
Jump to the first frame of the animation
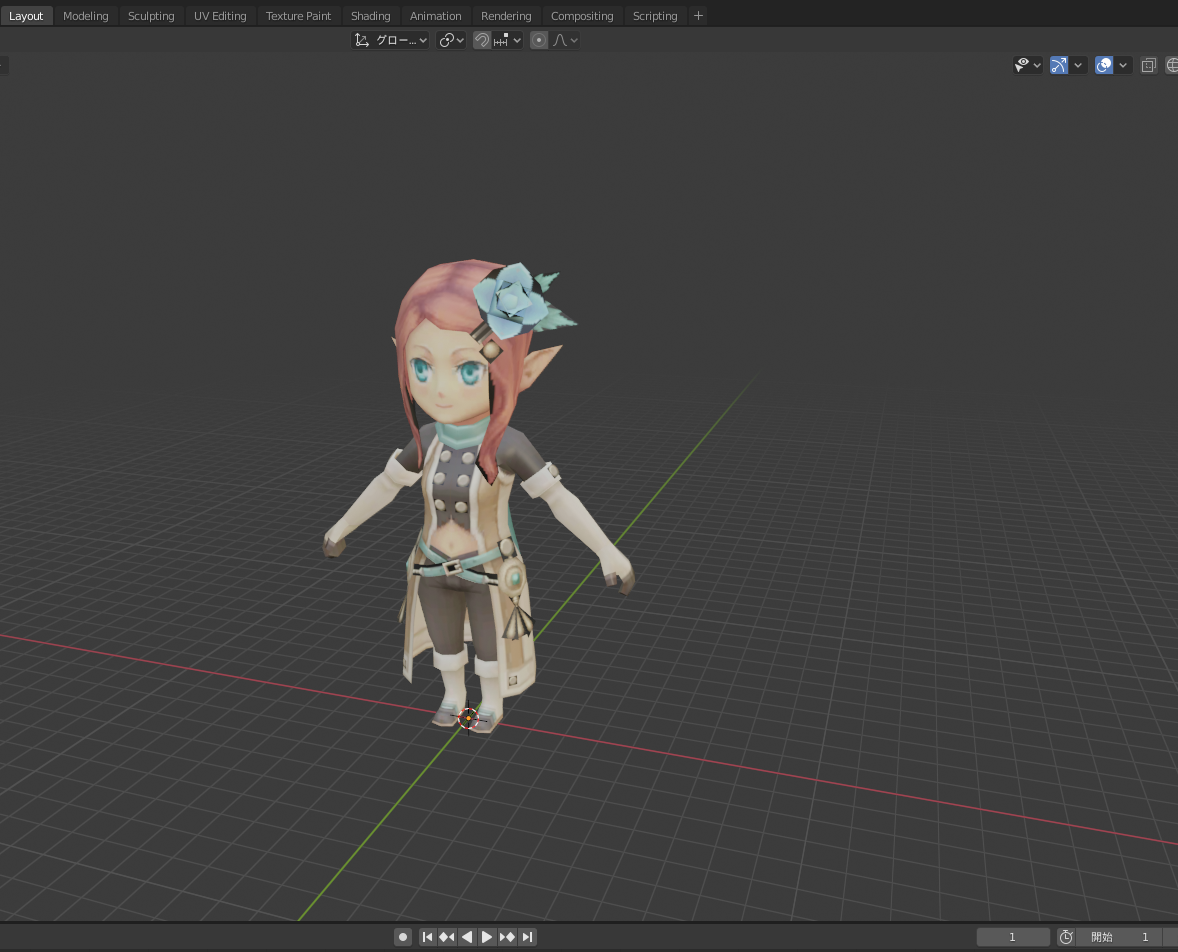coord(427,937)
